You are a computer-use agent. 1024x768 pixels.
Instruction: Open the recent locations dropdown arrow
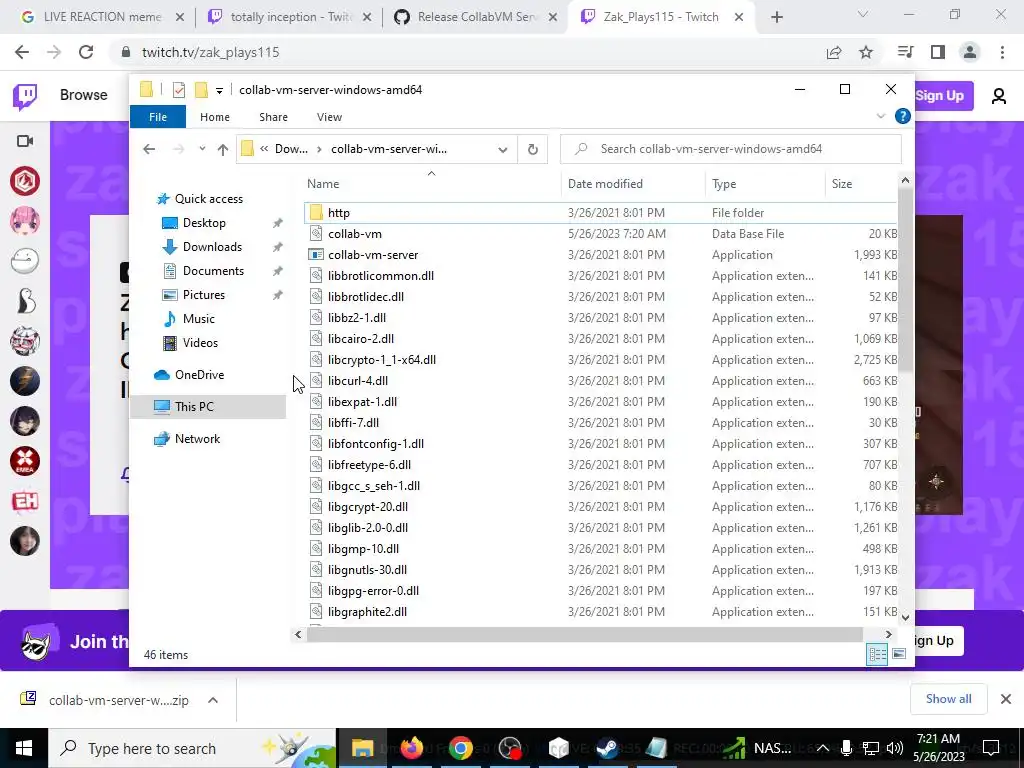pyautogui.click(x=202, y=149)
